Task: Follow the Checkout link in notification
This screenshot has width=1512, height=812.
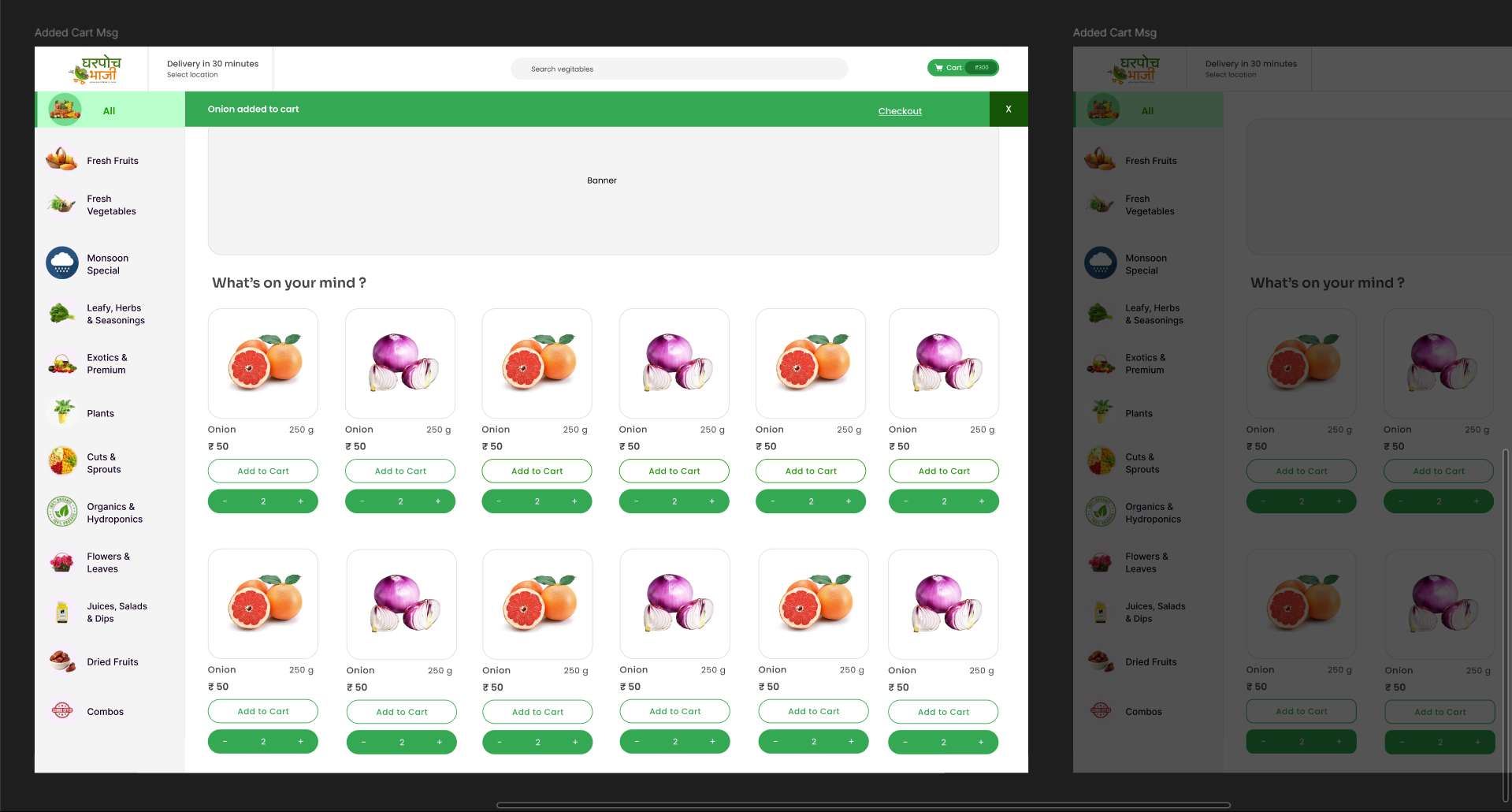Action: [900, 111]
